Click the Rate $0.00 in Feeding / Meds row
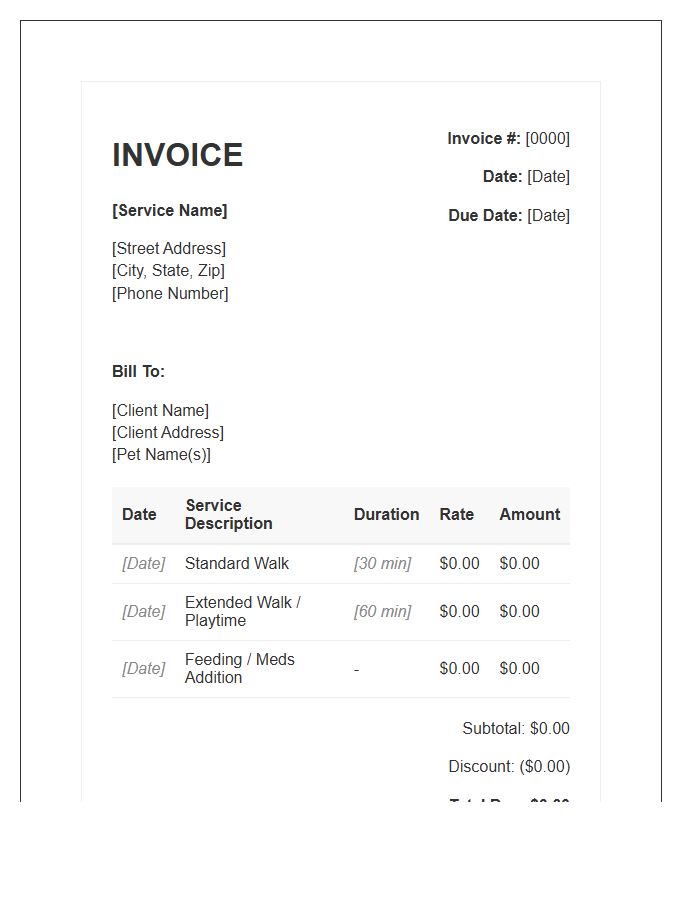The height and width of the screenshot is (900, 700). [460, 668]
